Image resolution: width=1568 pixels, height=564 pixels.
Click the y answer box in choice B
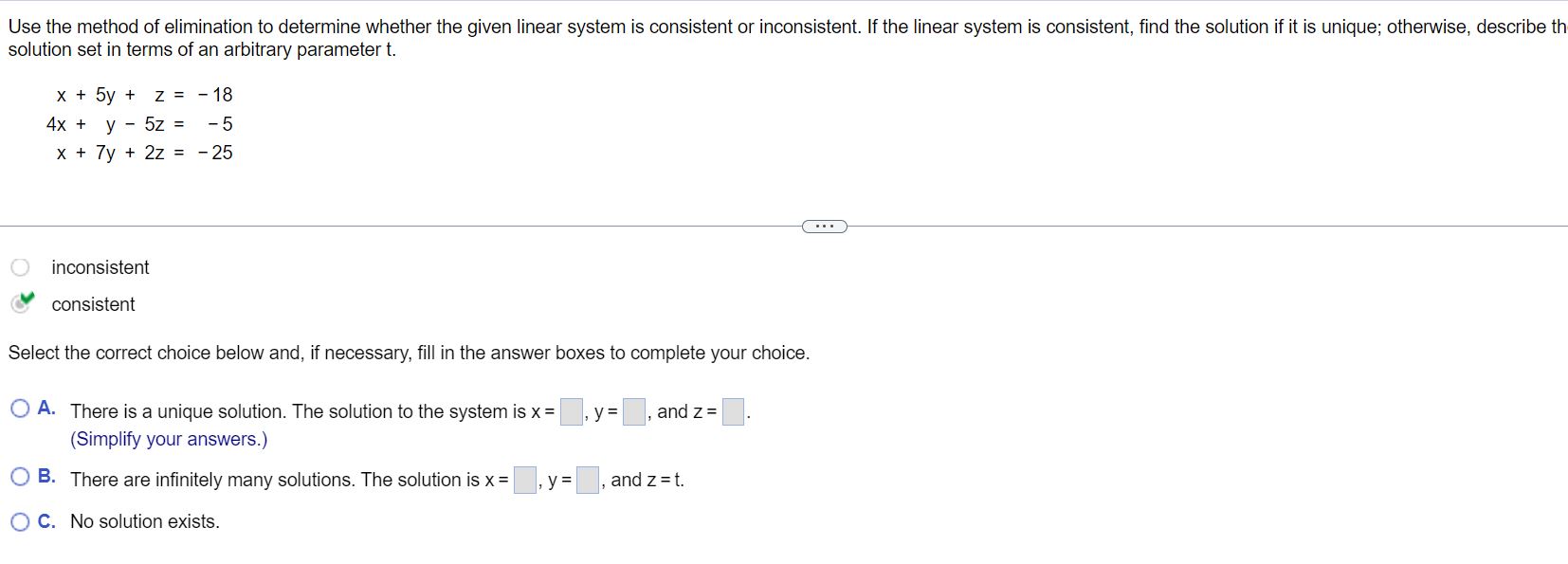[x=586, y=479]
